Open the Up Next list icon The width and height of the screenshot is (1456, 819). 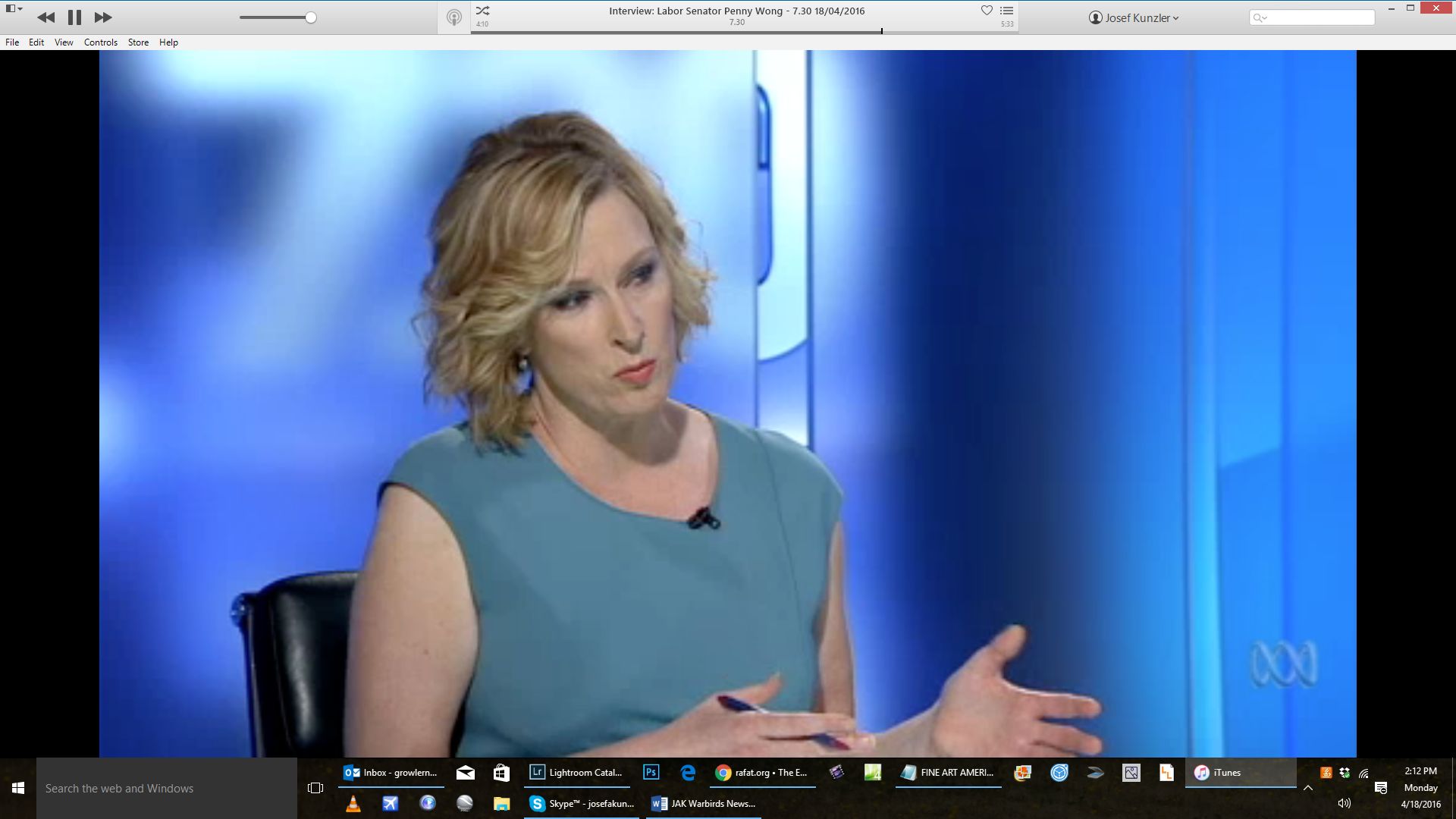click(1006, 11)
